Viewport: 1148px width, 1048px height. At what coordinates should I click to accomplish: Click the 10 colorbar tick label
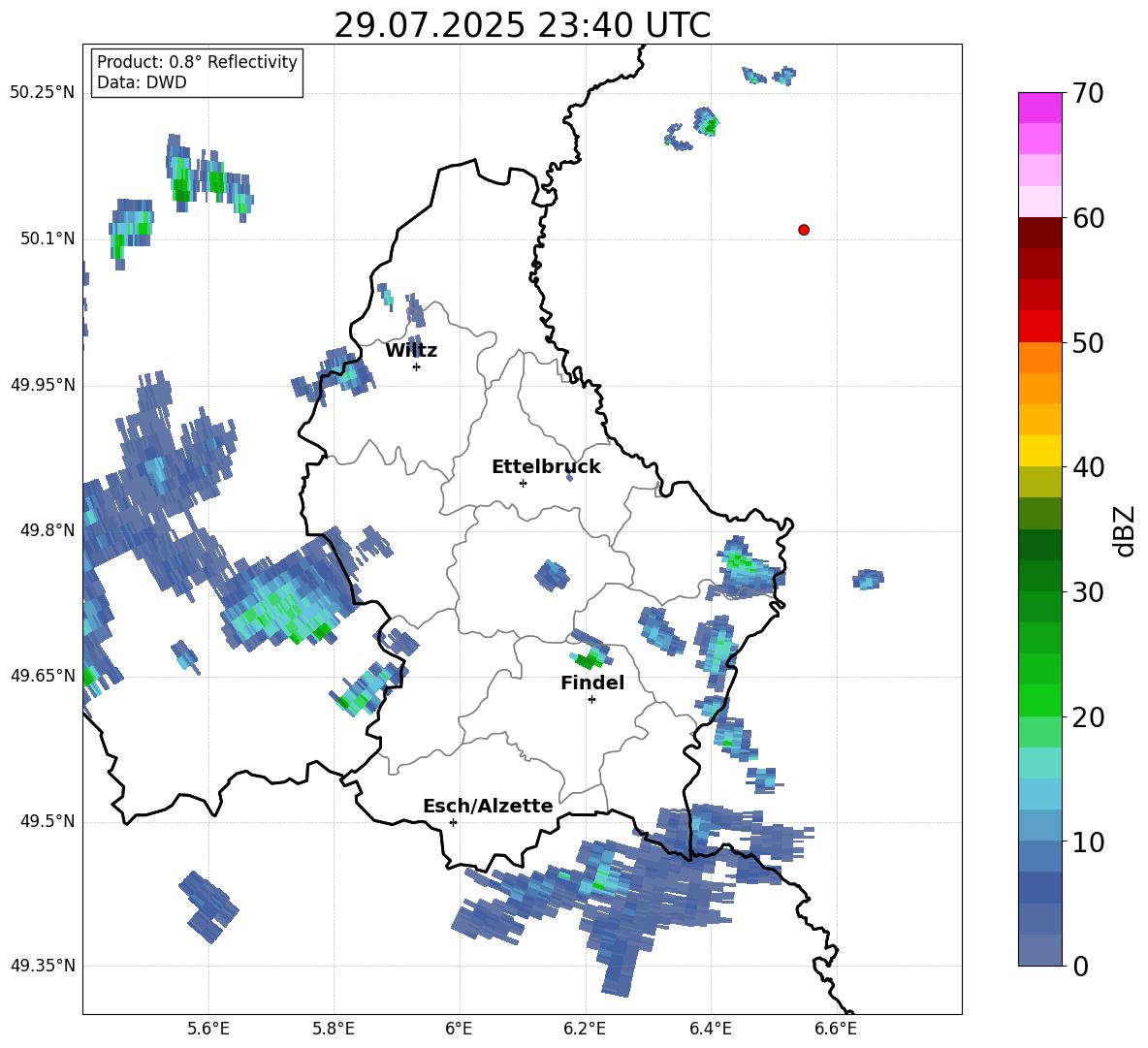coord(1088,842)
